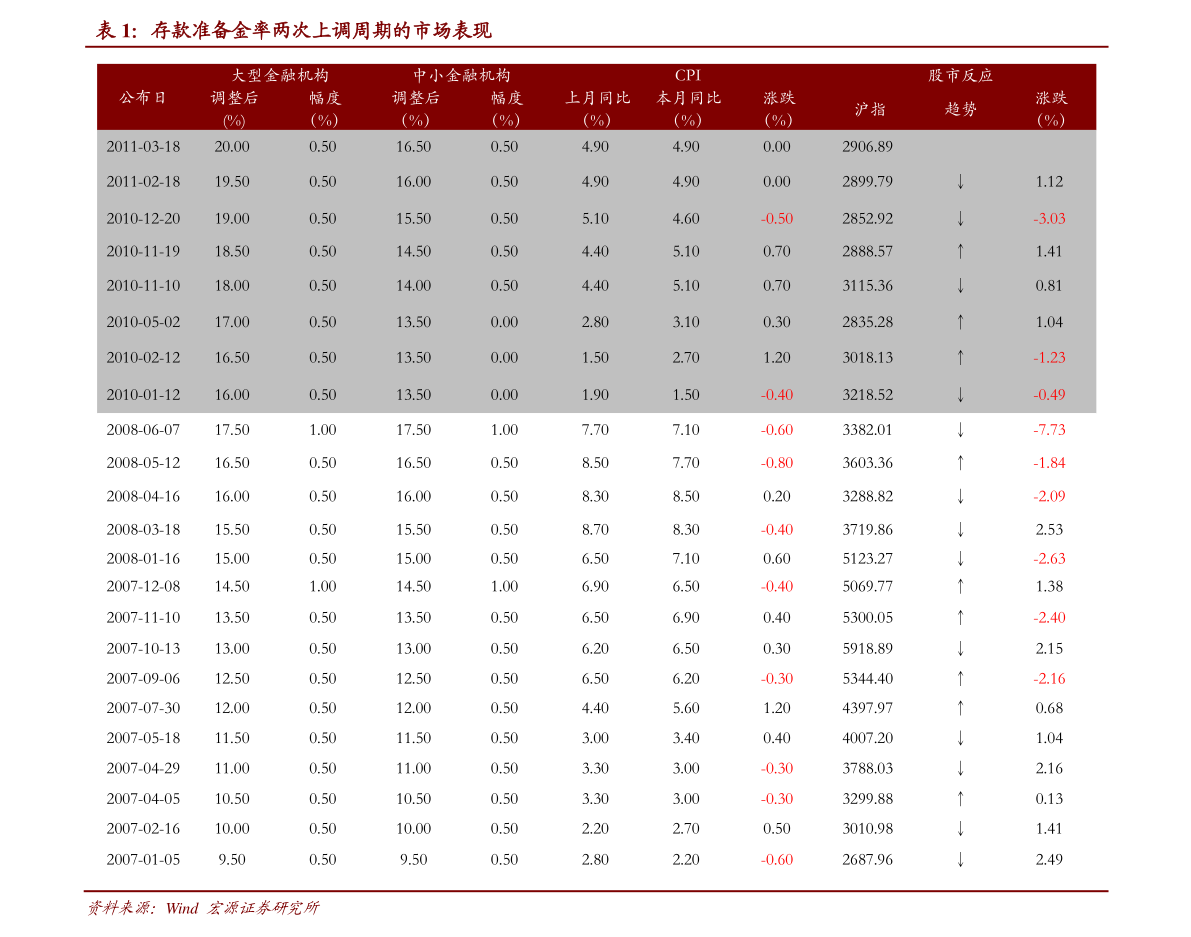Select the date 2010-12-20
The image size is (1191, 937).
[144, 219]
